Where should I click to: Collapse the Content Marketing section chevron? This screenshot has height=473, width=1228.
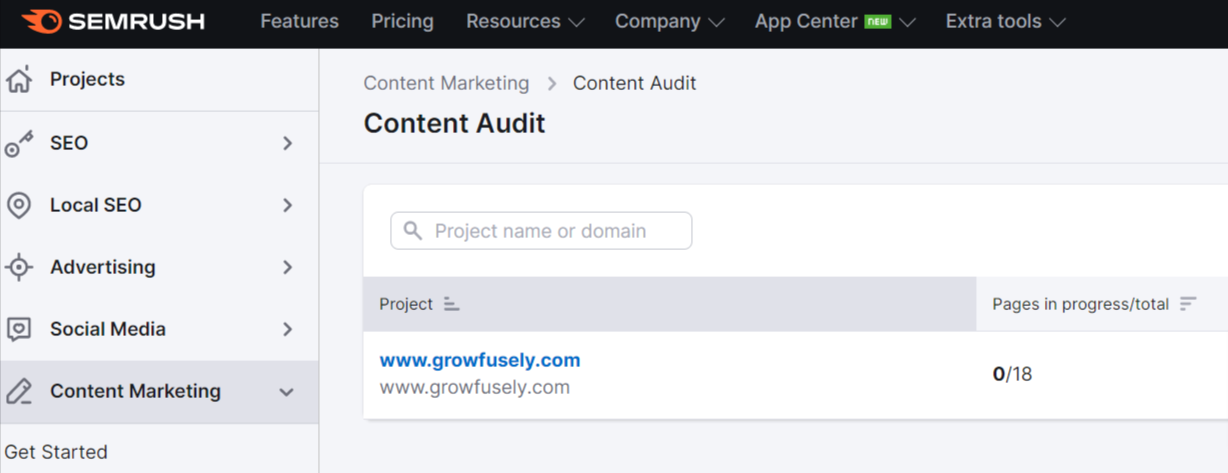tap(287, 392)
